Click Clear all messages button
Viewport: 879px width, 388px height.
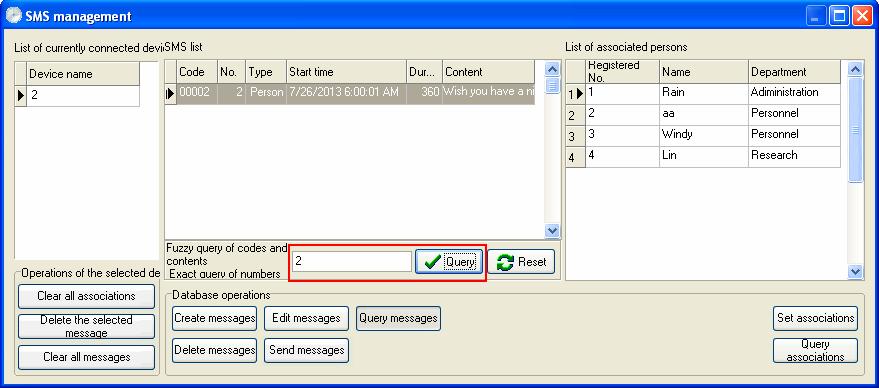tap(86, 357)
